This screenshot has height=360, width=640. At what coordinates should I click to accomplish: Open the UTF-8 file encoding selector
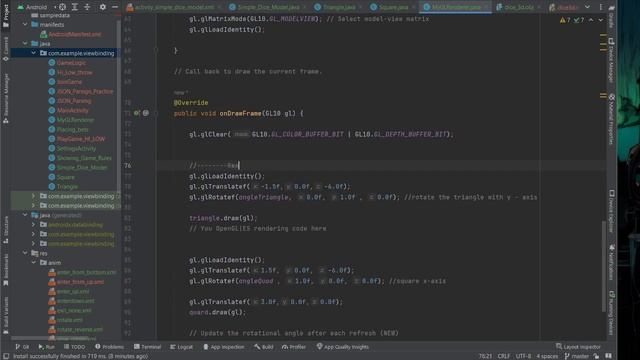pos(523,356)
